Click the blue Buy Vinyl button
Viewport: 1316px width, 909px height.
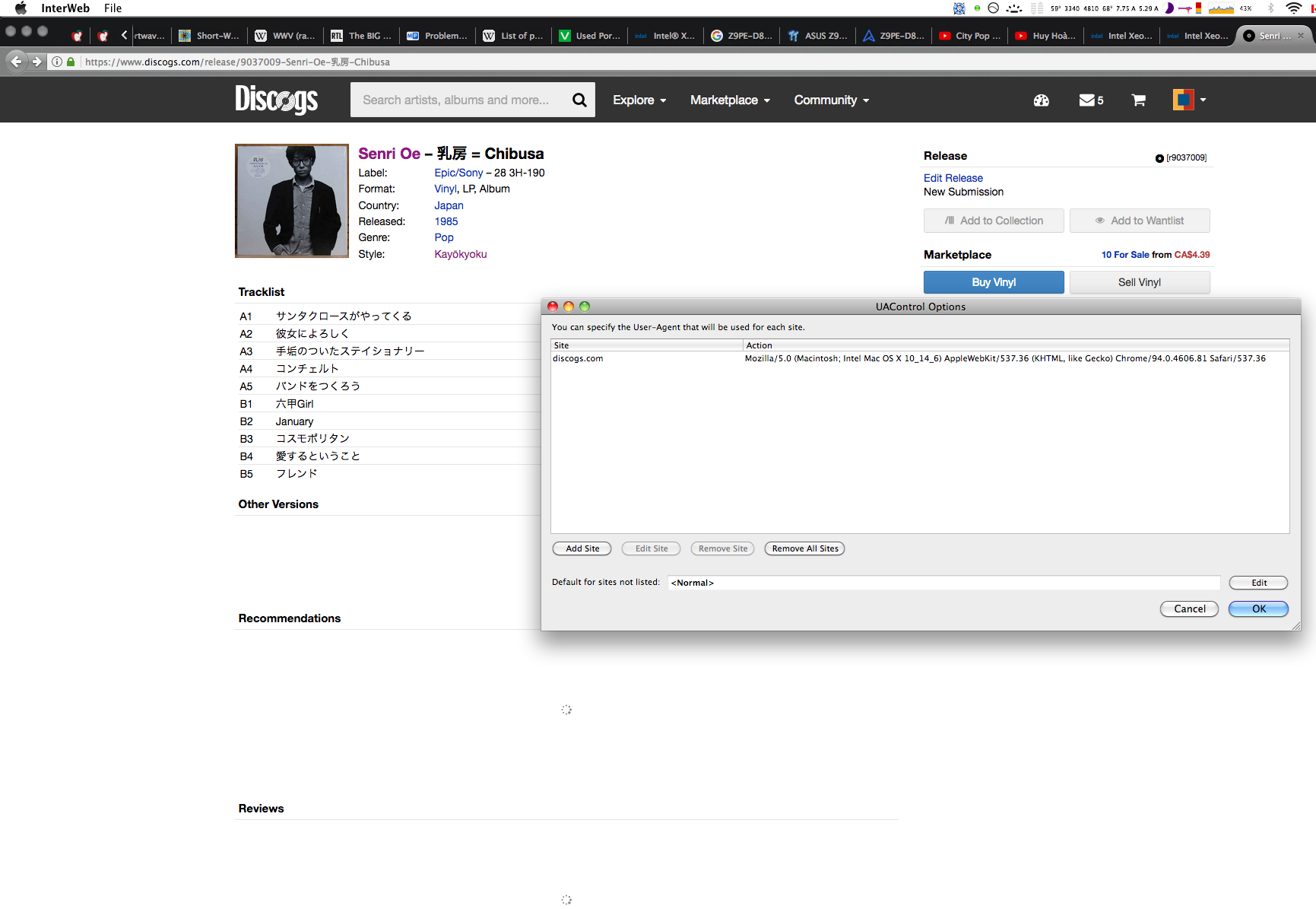(994, 282)
